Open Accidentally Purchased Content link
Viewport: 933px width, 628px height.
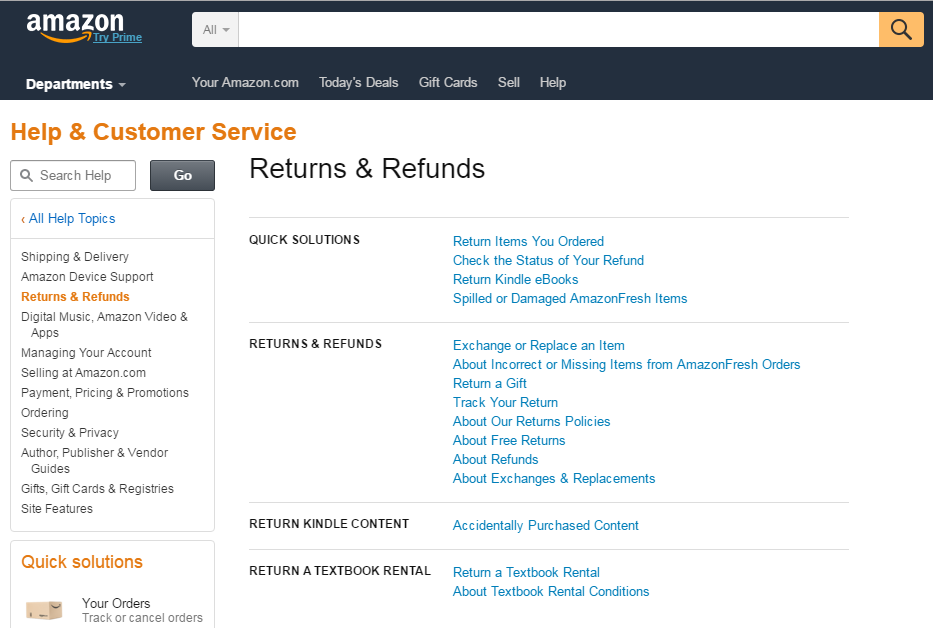point(546,526)
